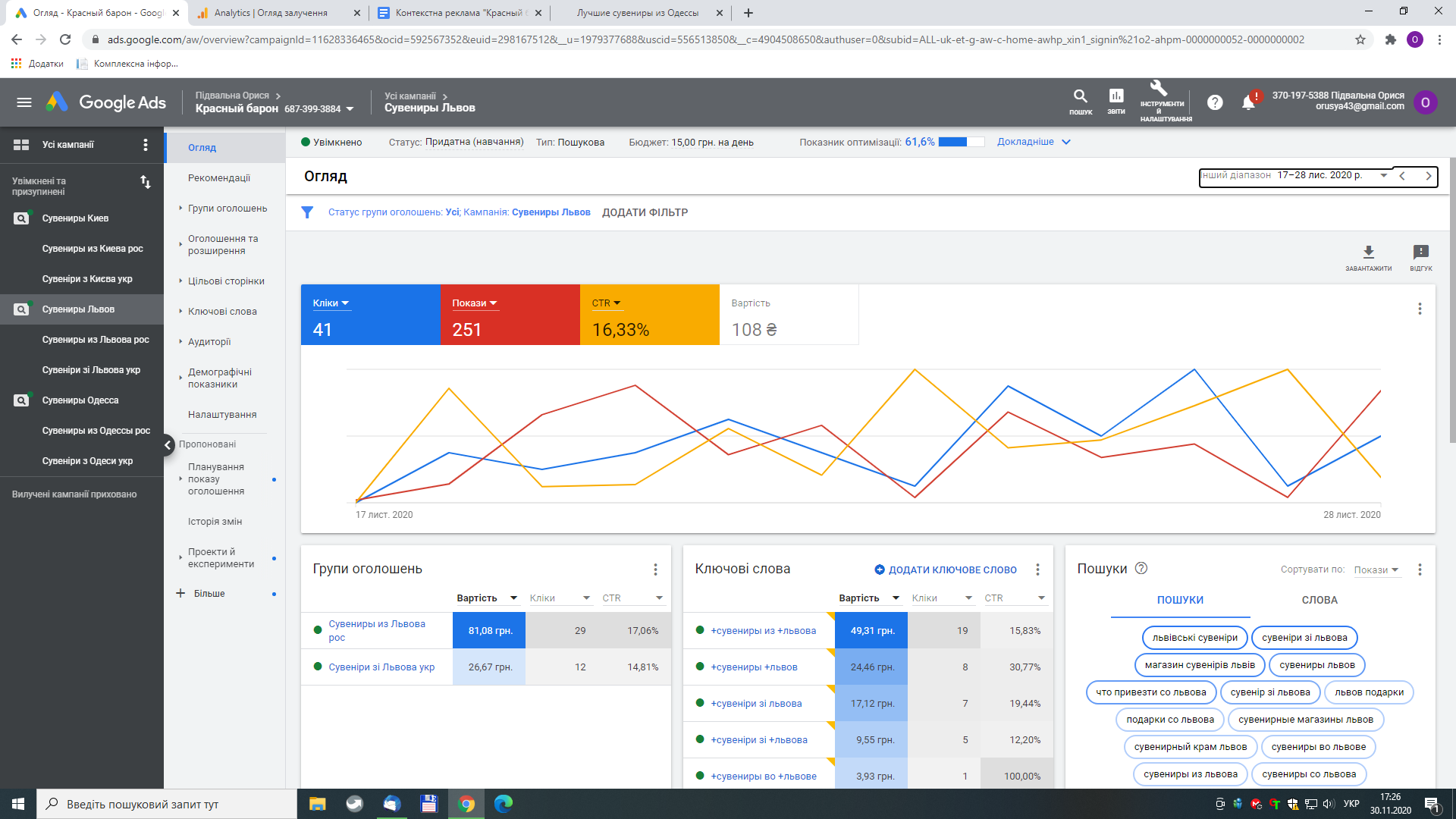
Task: Open Tools and settings wrench icon
Action: (x=1159, y=88)
